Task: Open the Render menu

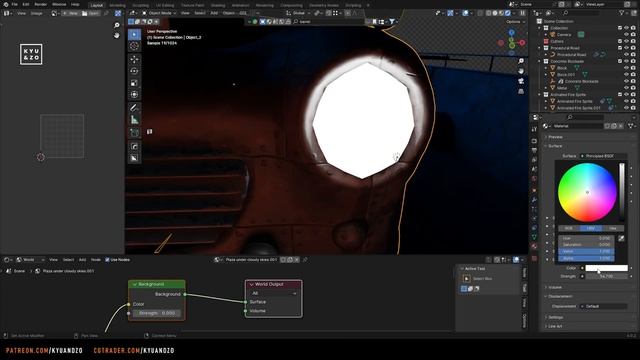Action: pyautogui.click(x=40, y=4)
